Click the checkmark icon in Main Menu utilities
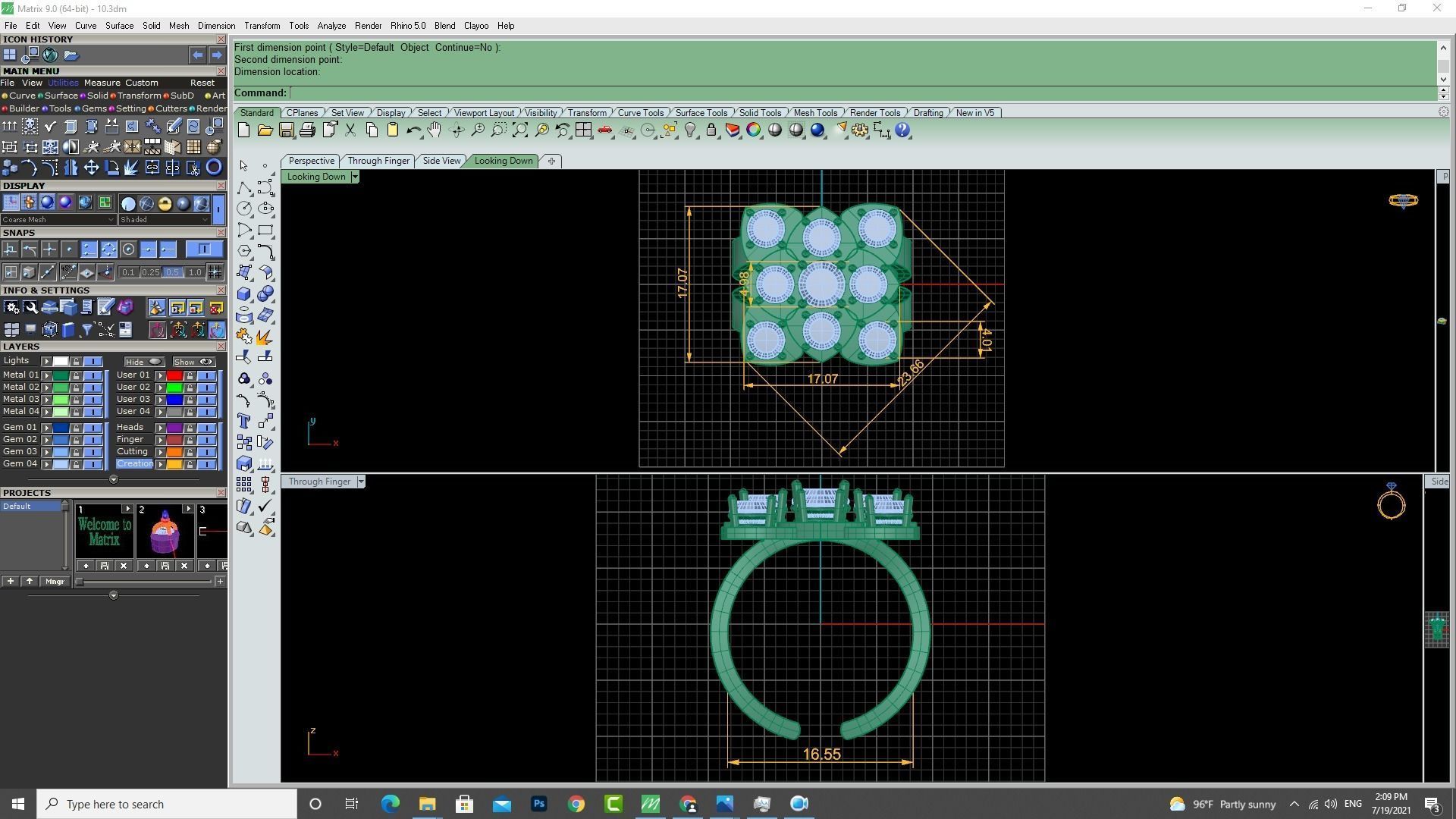Screen dimensions: 1456x819 click(x=50, y=126)
